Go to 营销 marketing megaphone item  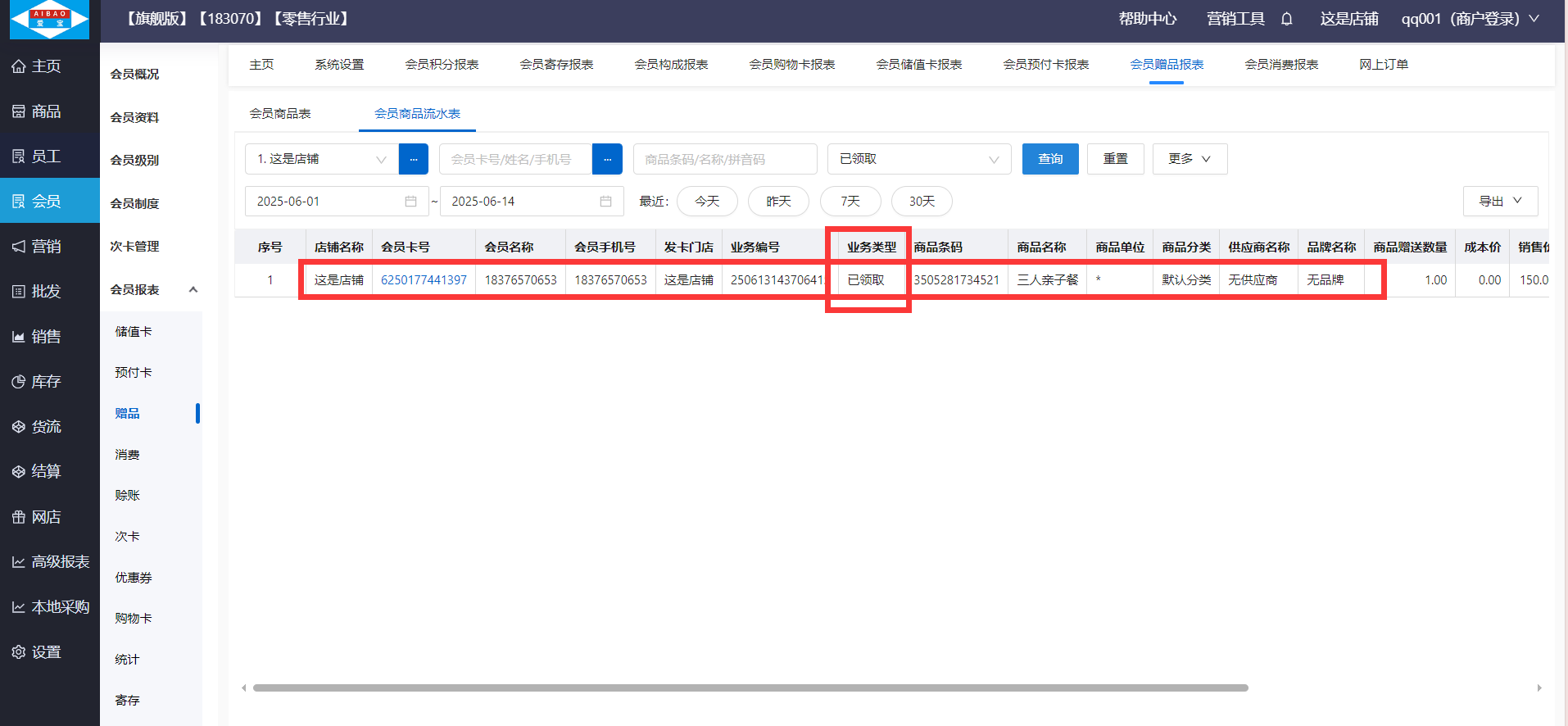click(x=37, y=247)
